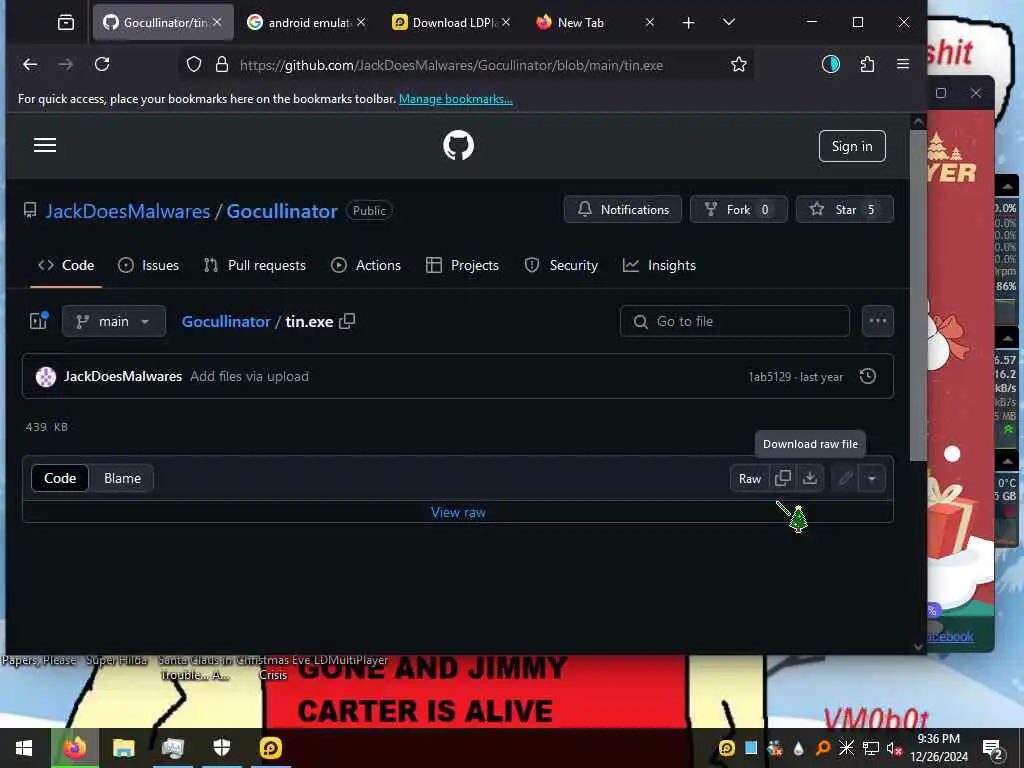
Task: Open main branch dropdown
Action: [114, 321]
